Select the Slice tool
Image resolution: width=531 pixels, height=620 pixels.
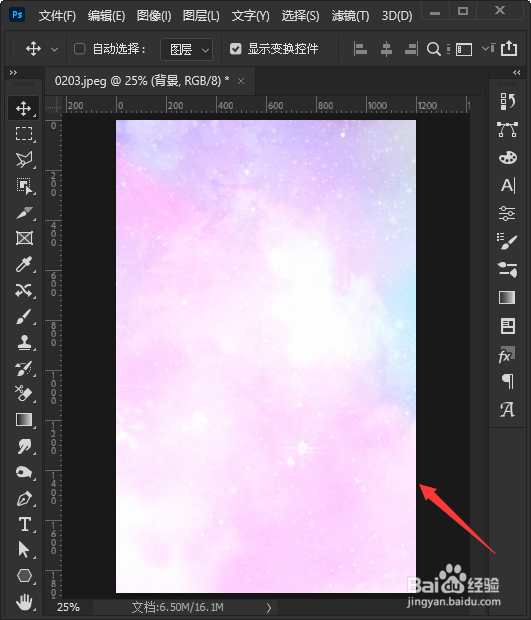click(24, 212)
